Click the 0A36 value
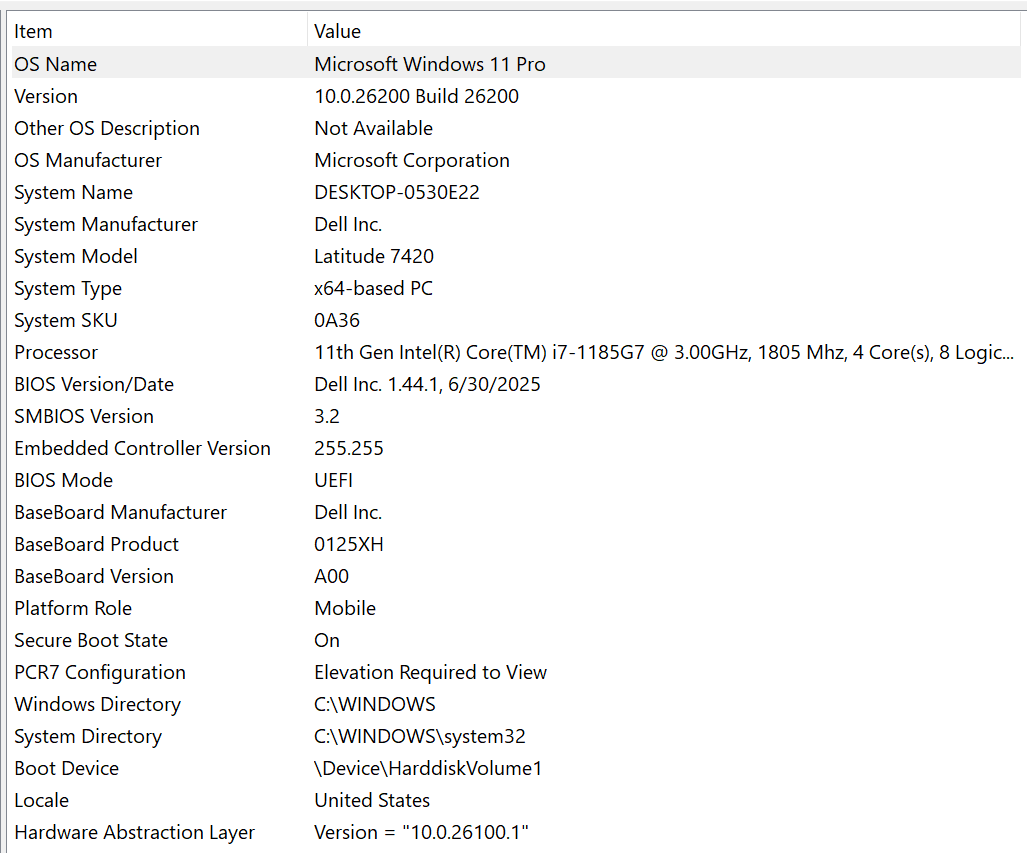 point(337,320)
